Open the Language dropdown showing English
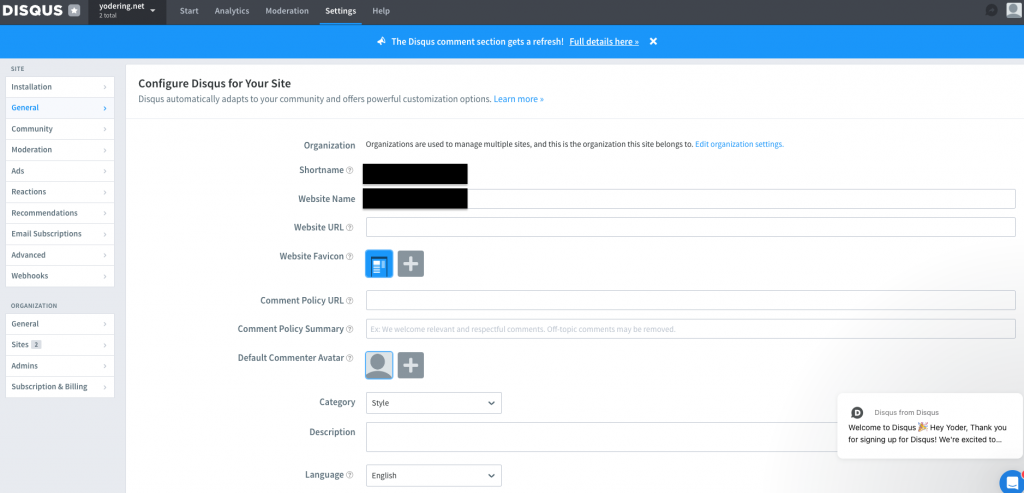 tap(434, 475)
